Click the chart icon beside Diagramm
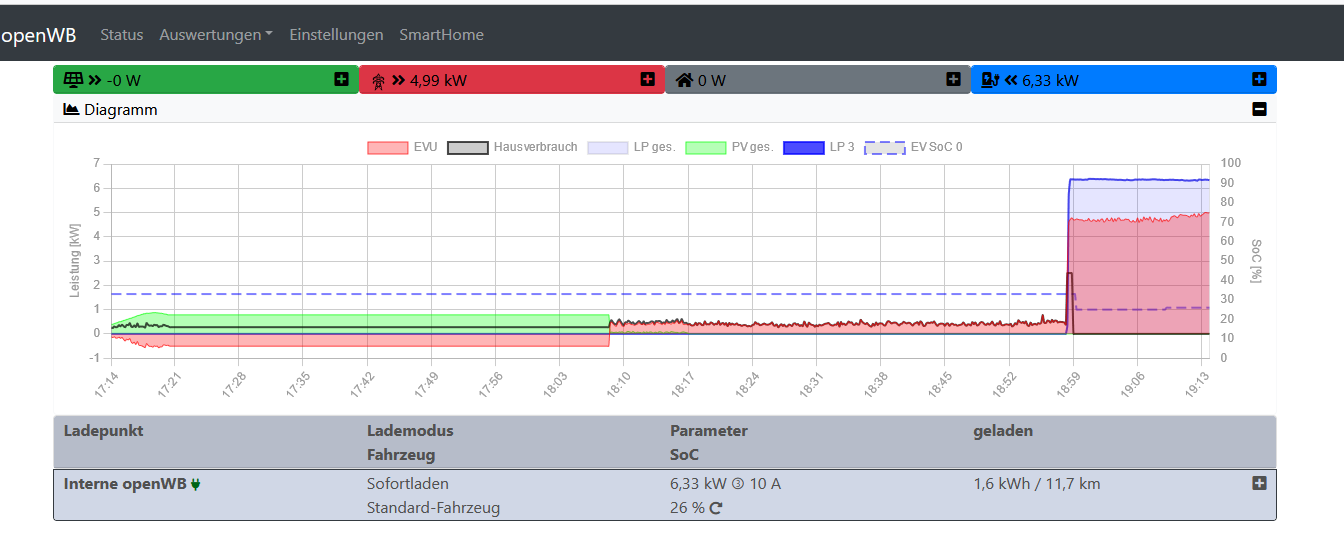This screenshot has width=1344, height=545. click(x=71, y=110)
